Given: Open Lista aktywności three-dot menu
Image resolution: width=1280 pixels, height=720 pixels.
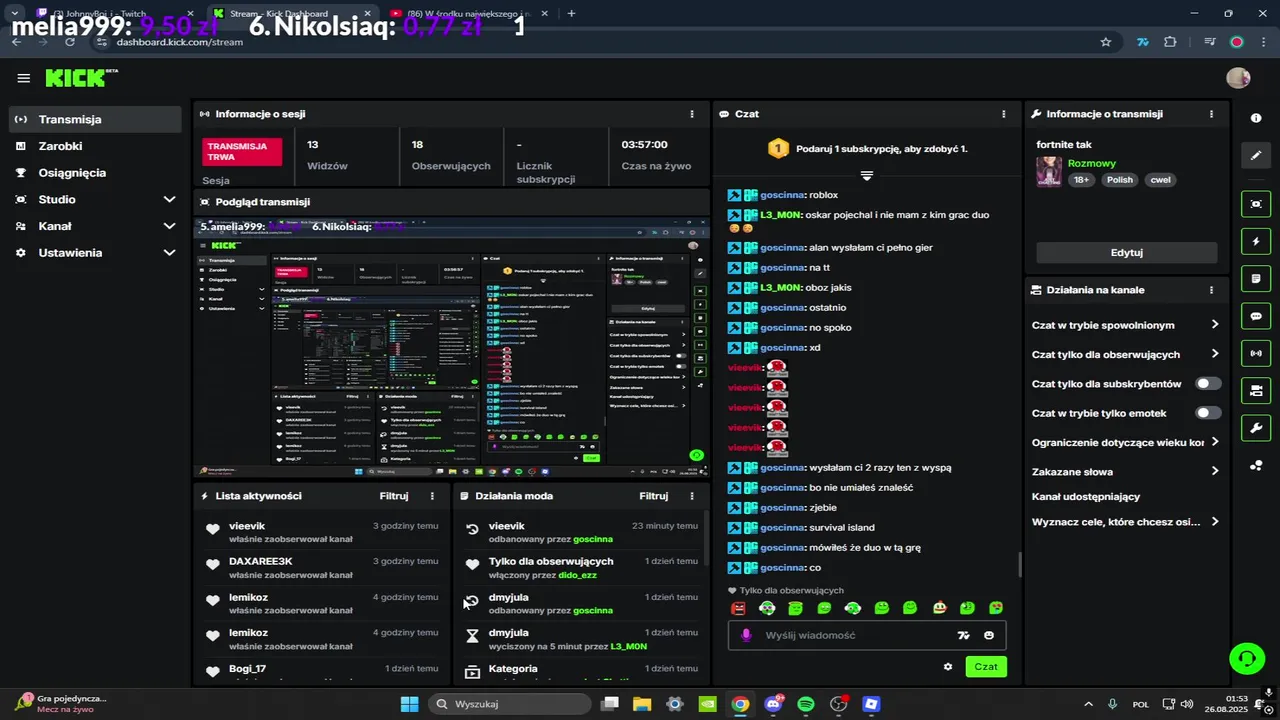Looking at the screenshot, I should click(x=432, y=496).
